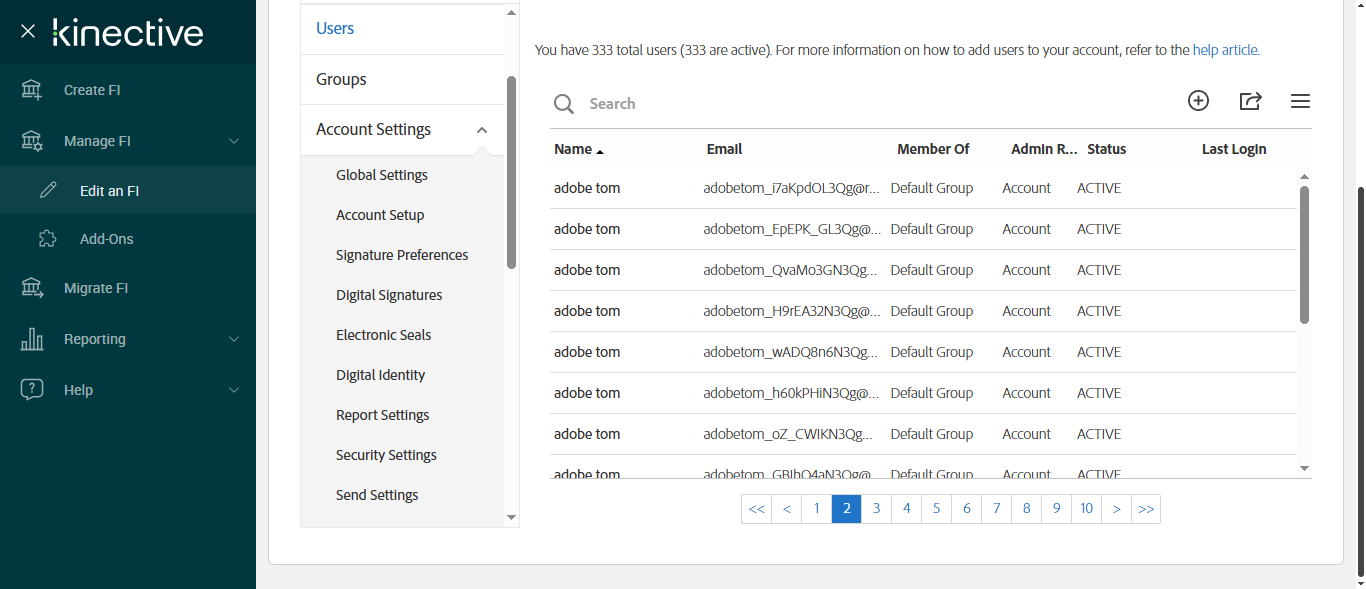Image resolution: width=1366 pixels, height=589 pixels.
Task: Select Security Settings menu item
Action: (x=386, y=455)
